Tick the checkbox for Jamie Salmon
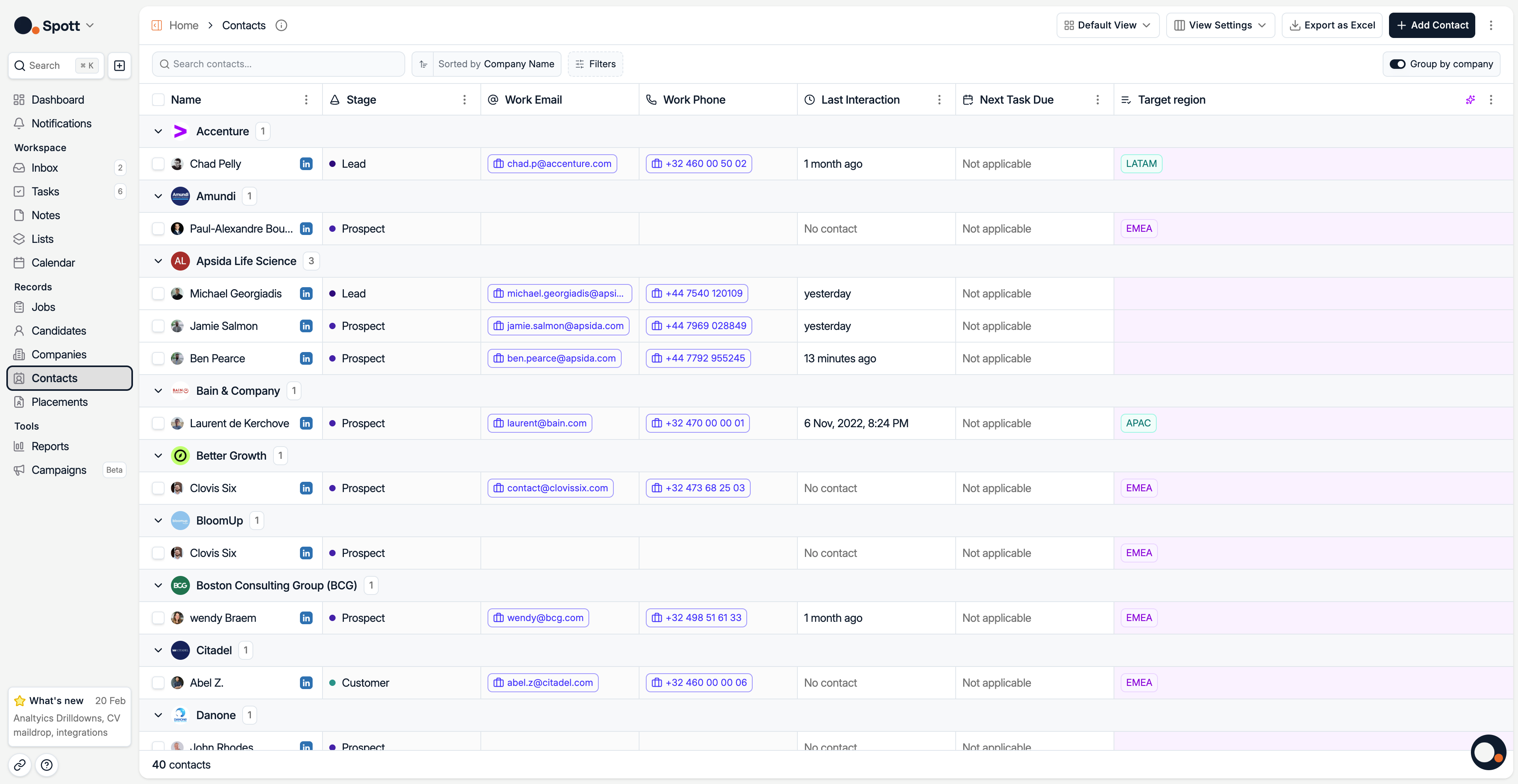This screenshot has height=784, width=1518. click(158, 326)
